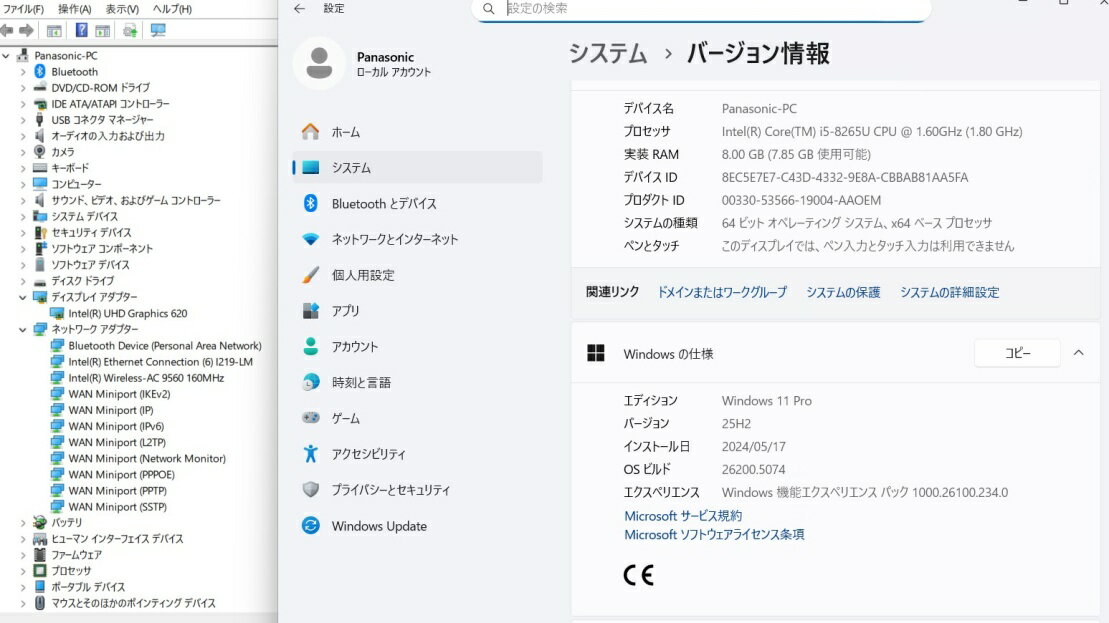Go to ホーム in settings sidebar
Image resolution: width=1109 pixels, height=623 pixels.
pyautogui.click(x=346, y=132)
